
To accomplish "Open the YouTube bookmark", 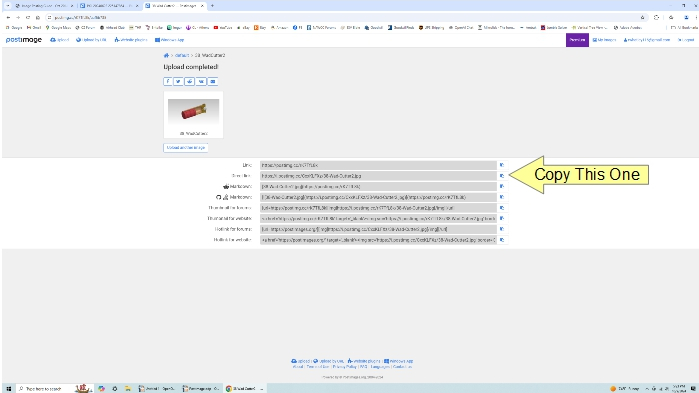I will (223, 28).
